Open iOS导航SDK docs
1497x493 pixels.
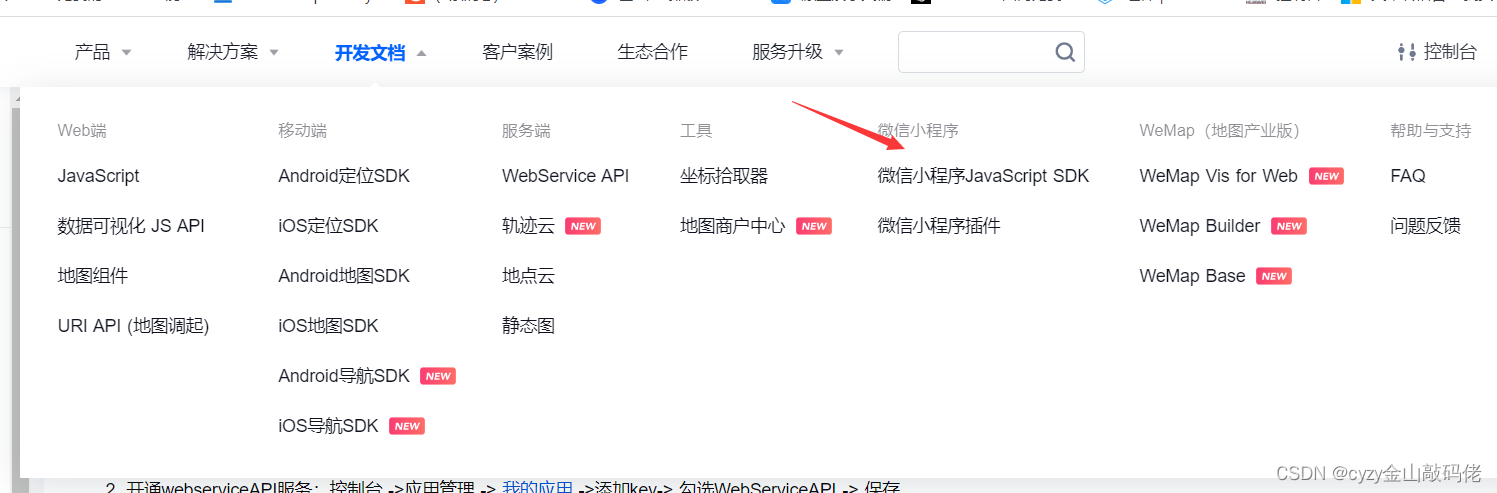[x=329, y=426]
